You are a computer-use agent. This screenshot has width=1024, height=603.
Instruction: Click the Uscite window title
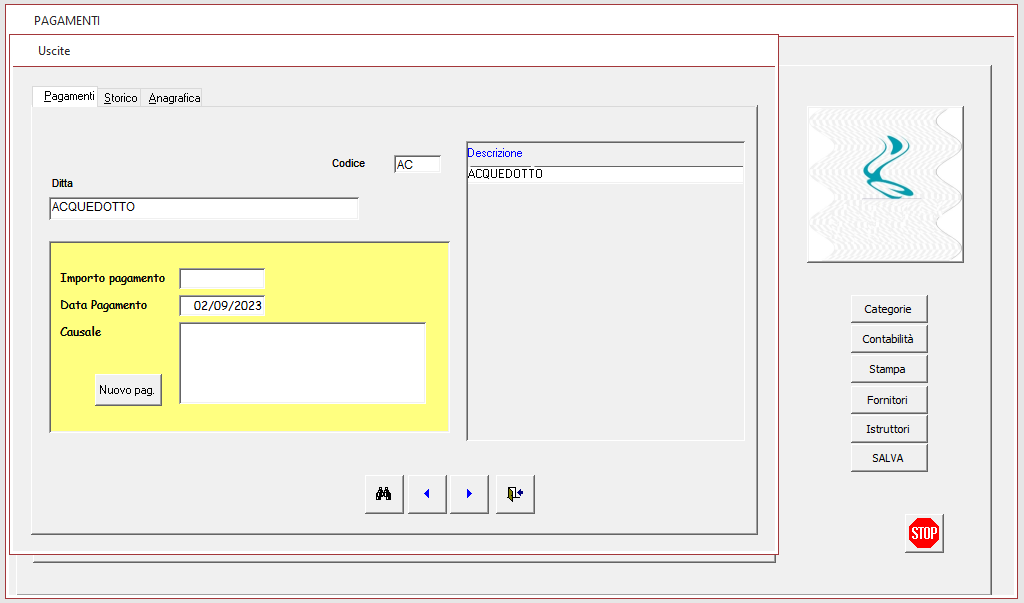(54, 51)
